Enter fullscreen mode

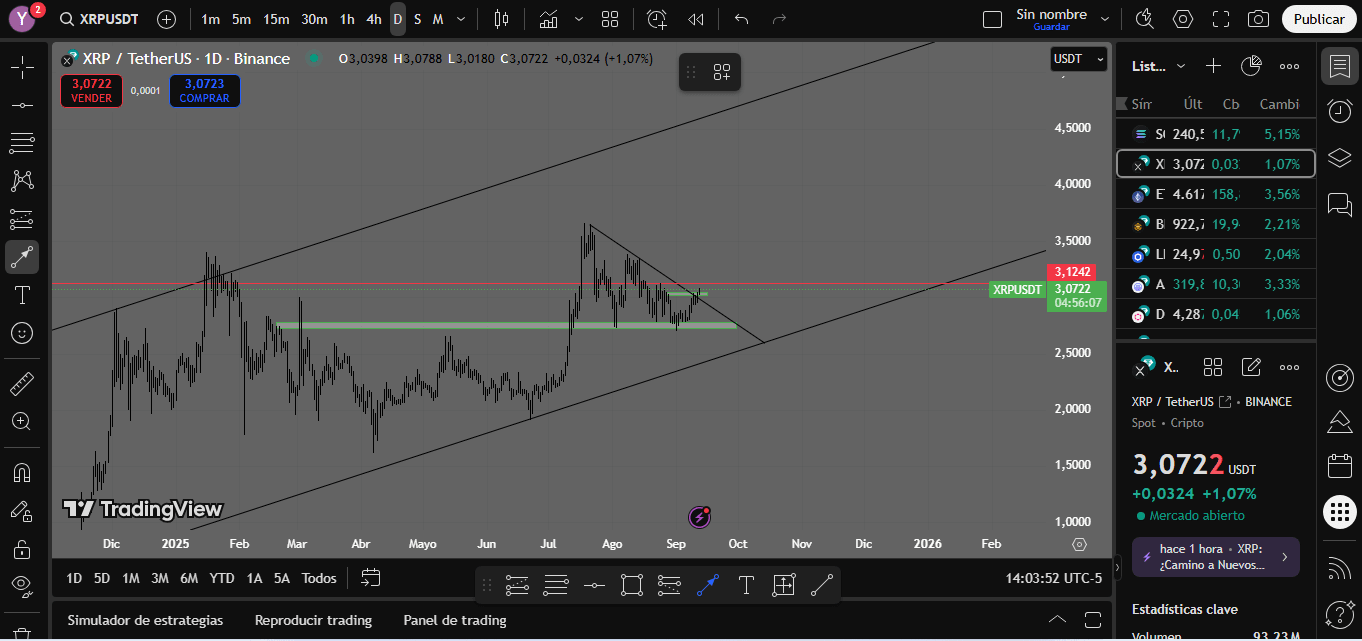pos(1221,19)
